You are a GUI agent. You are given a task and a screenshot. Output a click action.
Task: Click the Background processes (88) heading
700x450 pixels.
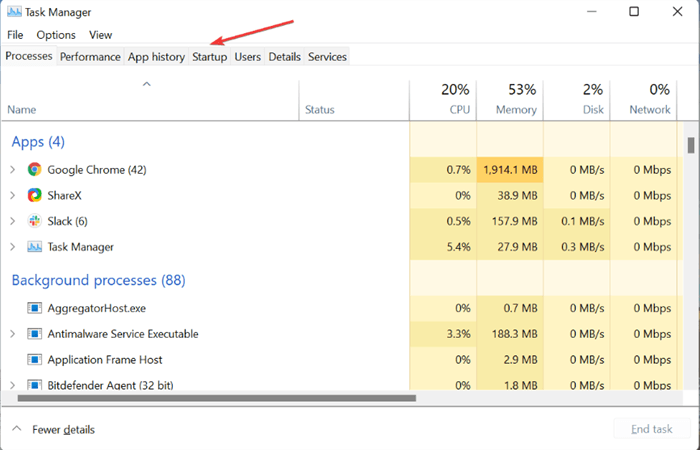(x=98, y=280)
